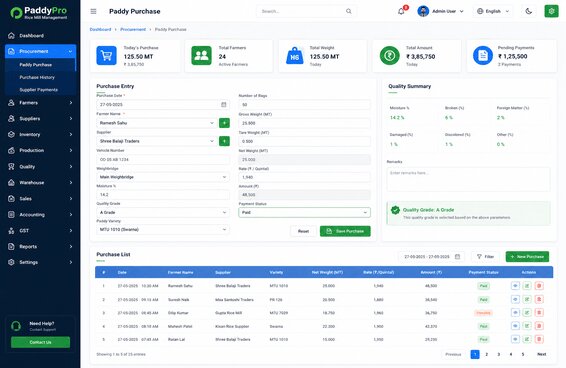566x368 pixels.
Task: Add new supplier with plus button
Action: [224, 141]
